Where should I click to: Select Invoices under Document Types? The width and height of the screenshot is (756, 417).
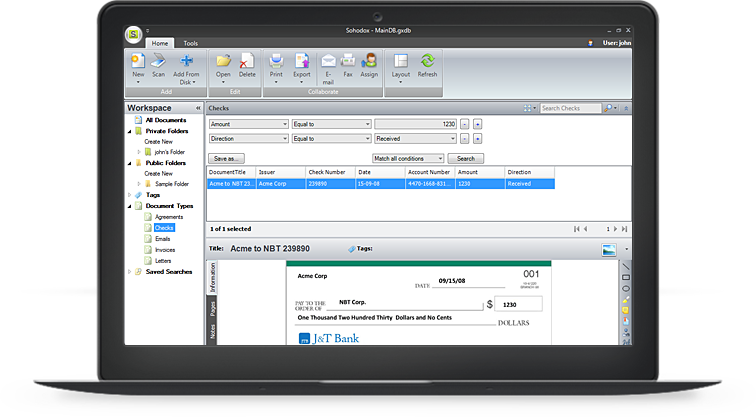[x=164, y=250]
